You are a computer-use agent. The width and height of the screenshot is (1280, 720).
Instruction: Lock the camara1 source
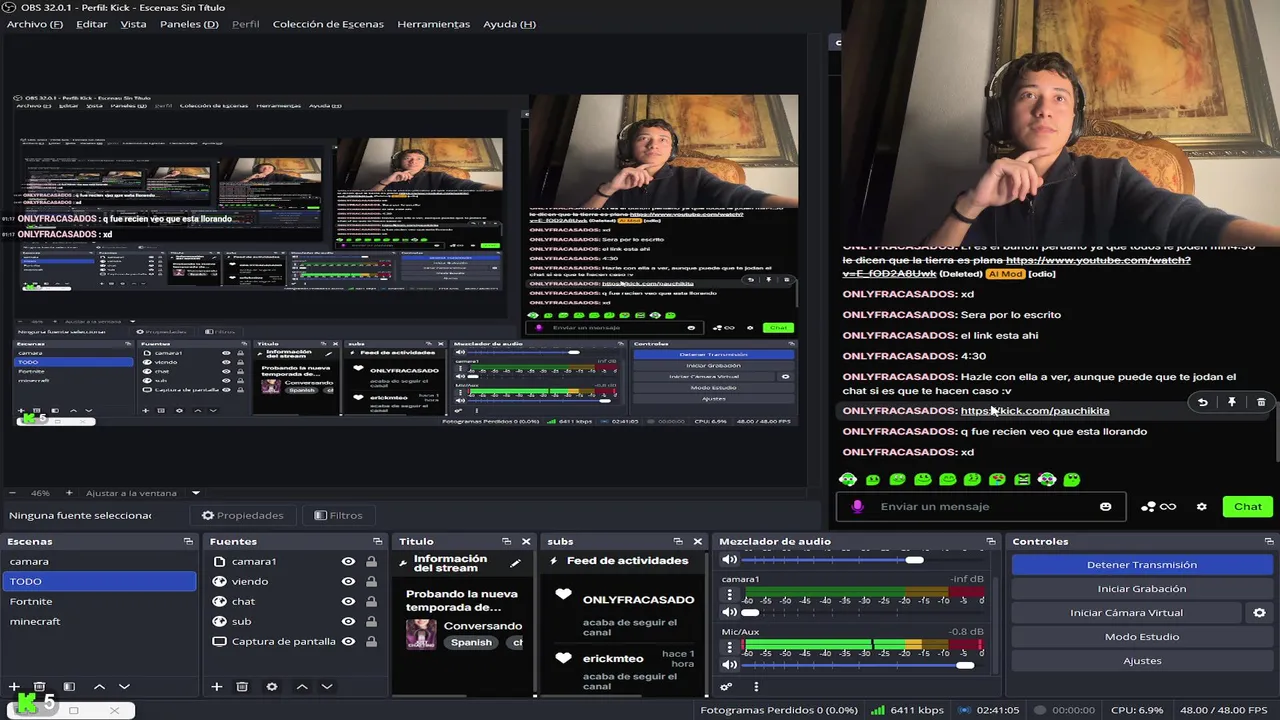[x=371, y=562]
